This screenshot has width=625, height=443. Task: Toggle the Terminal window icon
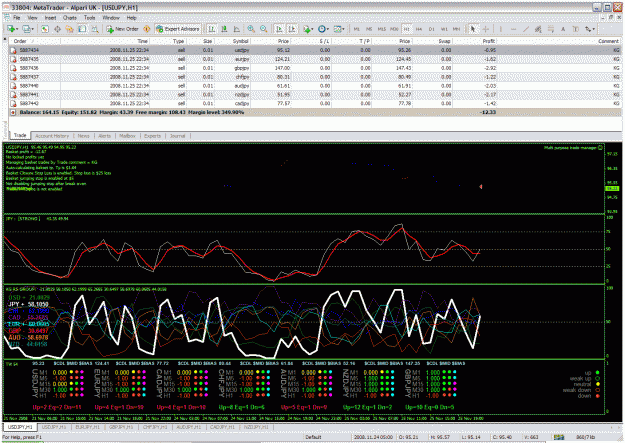(x=82, y=29)
